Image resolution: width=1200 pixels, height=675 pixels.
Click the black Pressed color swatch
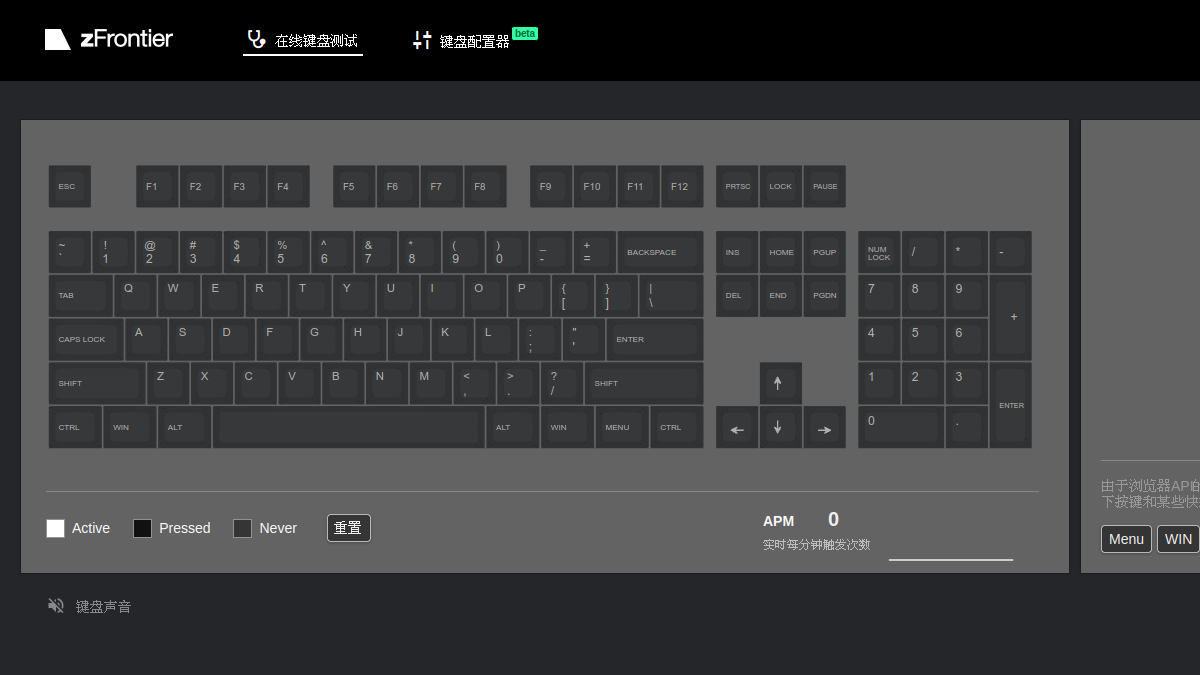click(x=143, y=528)
